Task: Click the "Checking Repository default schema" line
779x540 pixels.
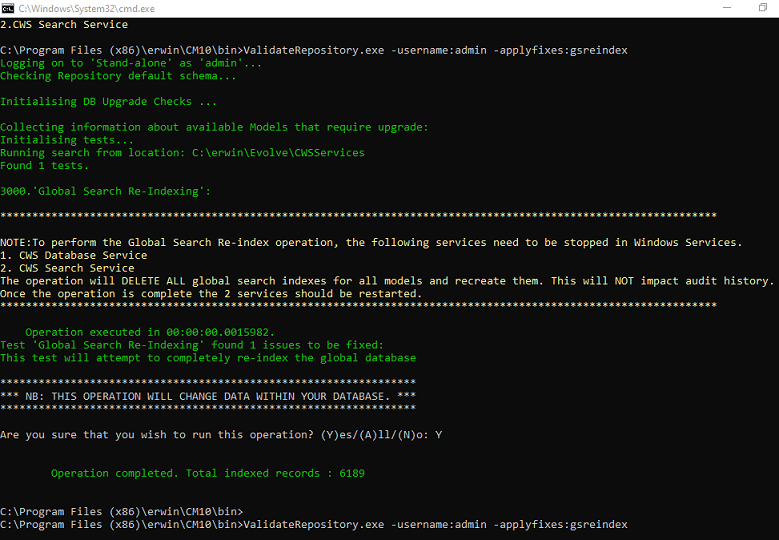Action: coord(118,76)
